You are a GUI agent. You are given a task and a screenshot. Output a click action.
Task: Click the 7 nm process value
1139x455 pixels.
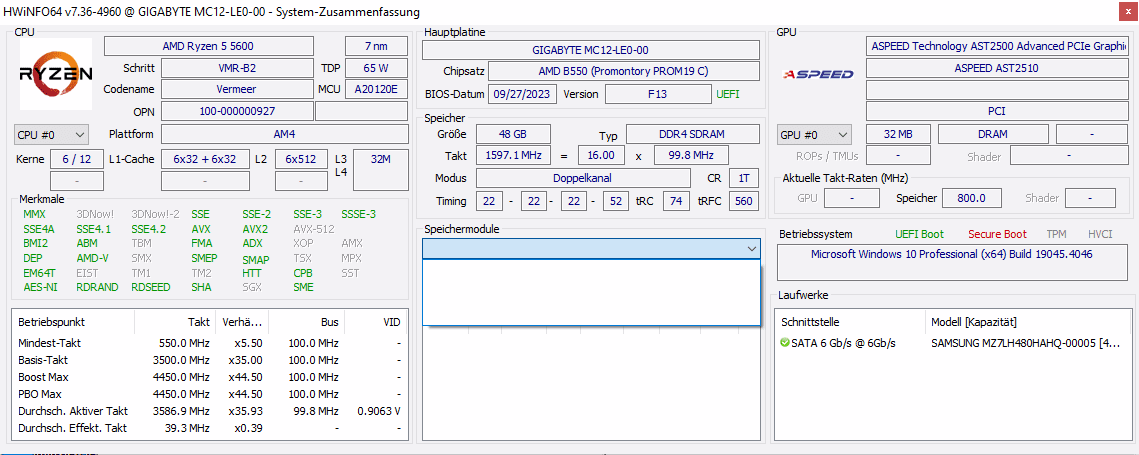[x=376, y=47]
